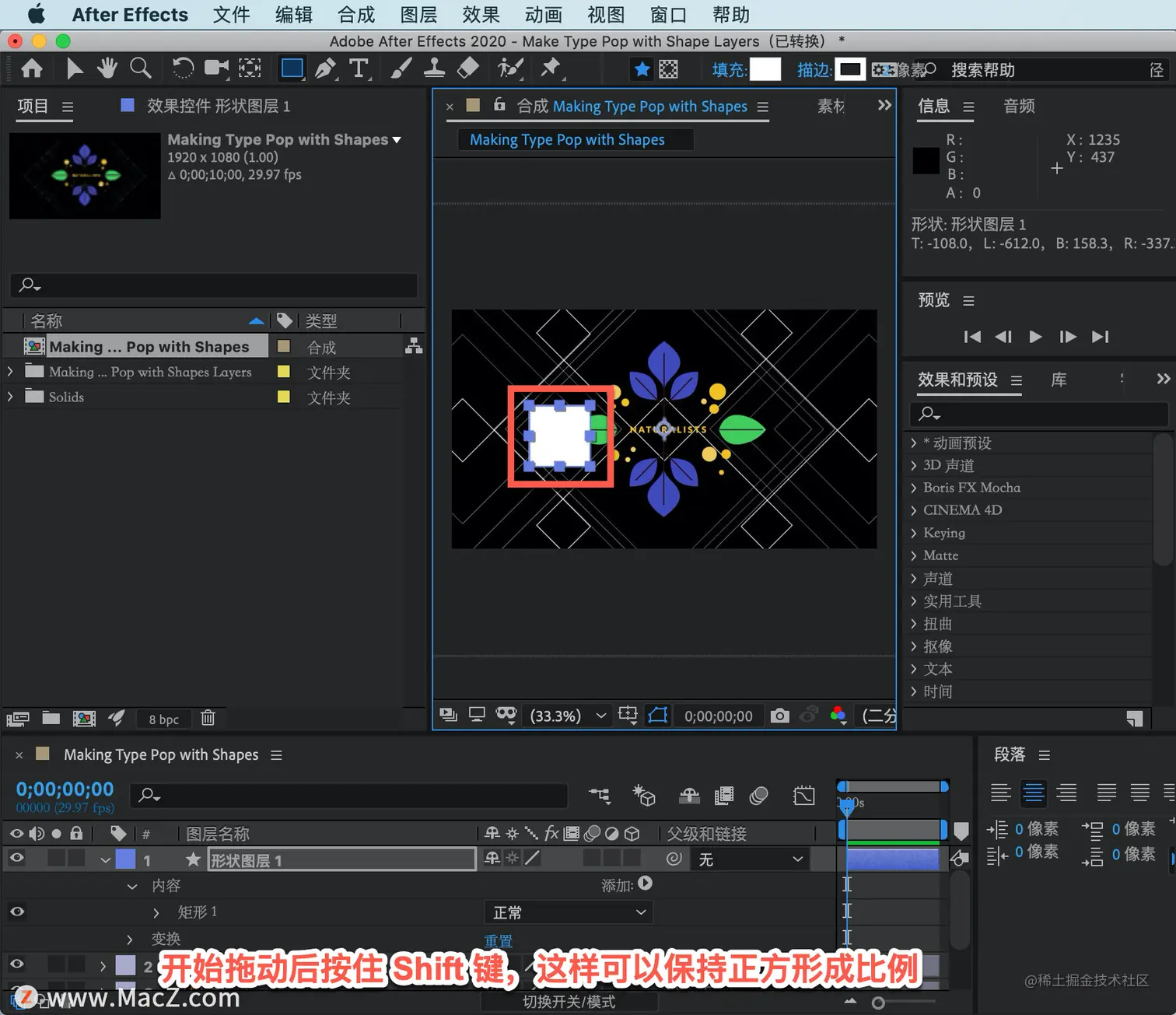Click the motion blur enable icon in timeline
Screen dimensions: 1176x1015
[758, 795]
